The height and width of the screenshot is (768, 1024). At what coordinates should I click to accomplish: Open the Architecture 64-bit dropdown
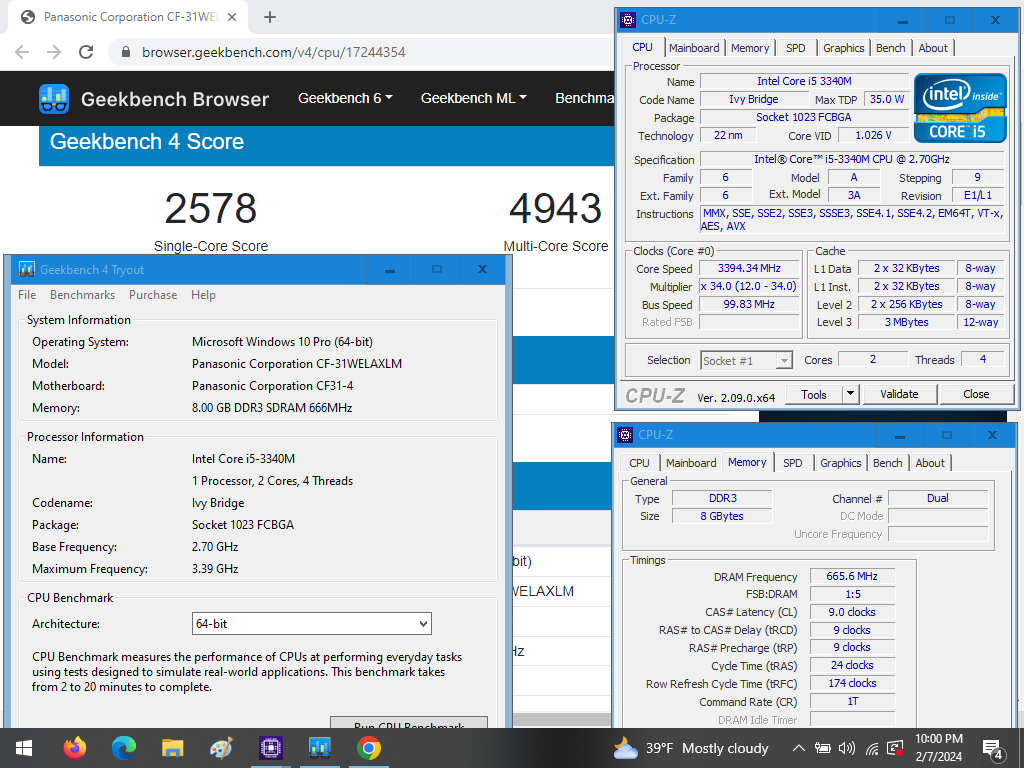[x=312, y=624]
